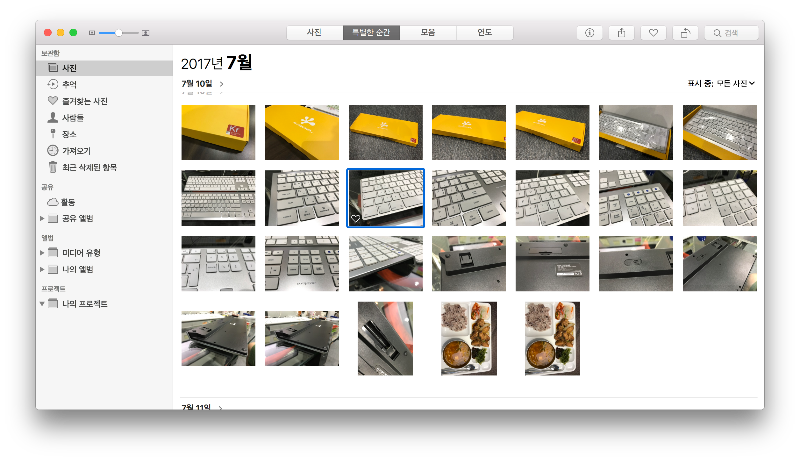Switch to the 특별한 순간 tab
800x460 pixels.
pos(371,33)
